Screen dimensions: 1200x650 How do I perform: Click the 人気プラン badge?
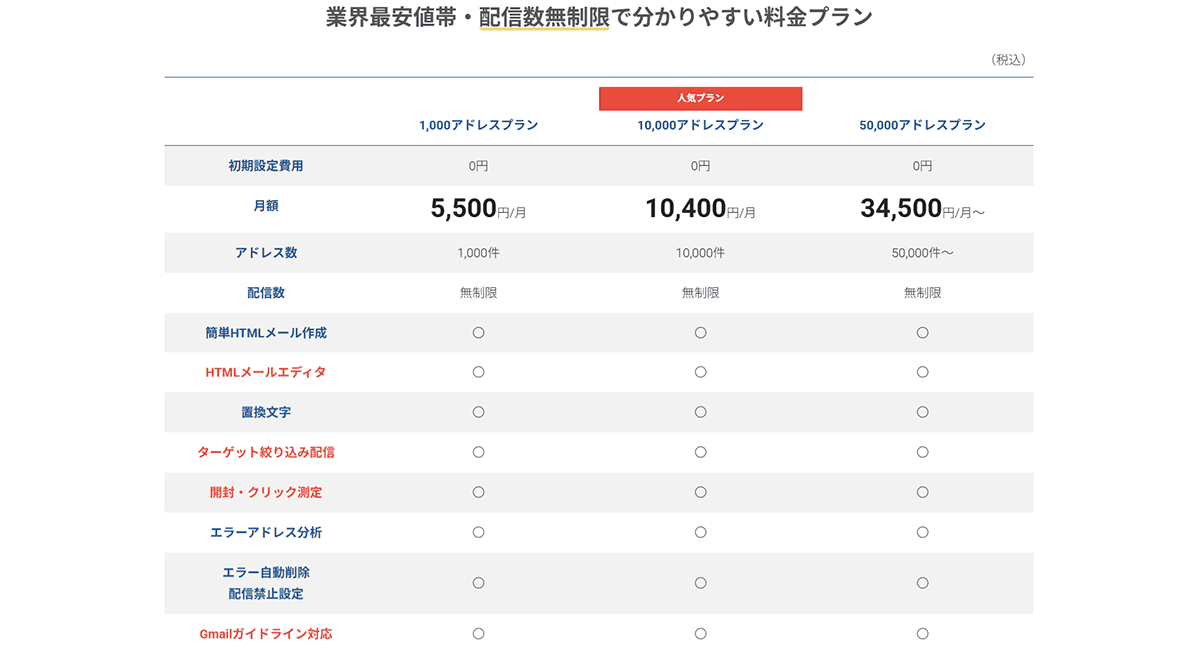(700, 98)
